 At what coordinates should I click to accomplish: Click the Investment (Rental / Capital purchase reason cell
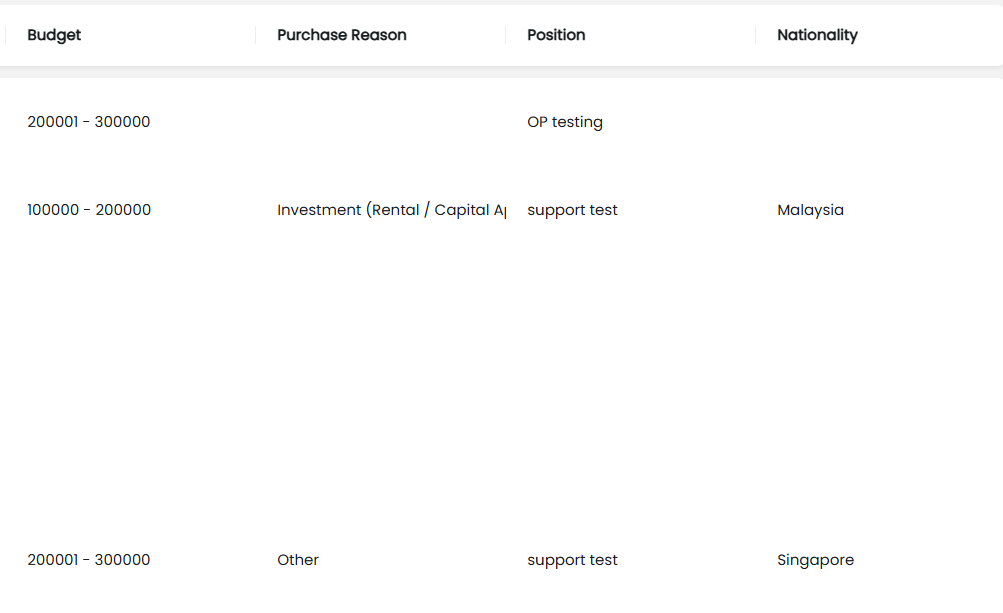pyautogui.click(x=390, y=210)
